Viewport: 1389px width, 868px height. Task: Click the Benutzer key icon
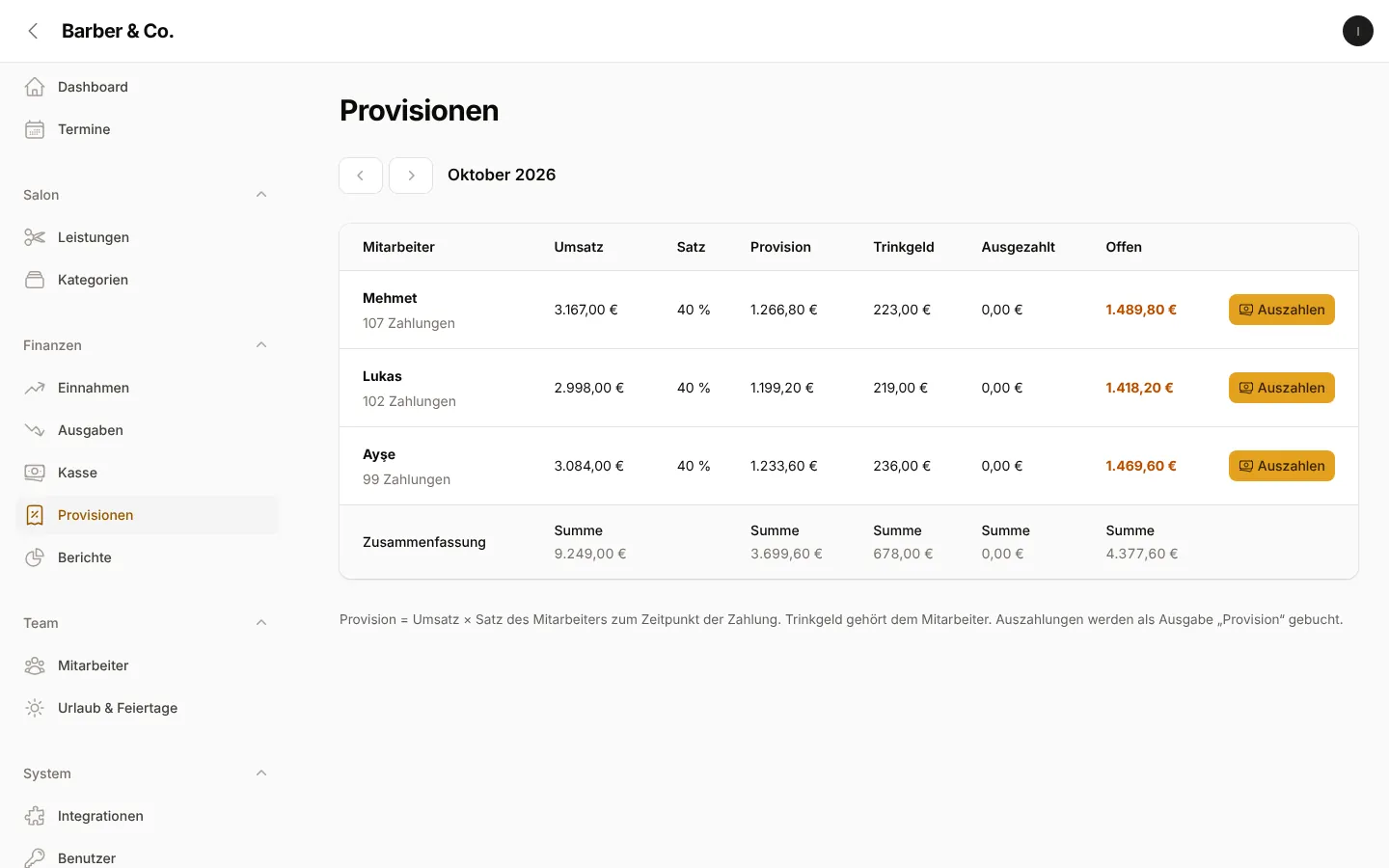point(35,858)
